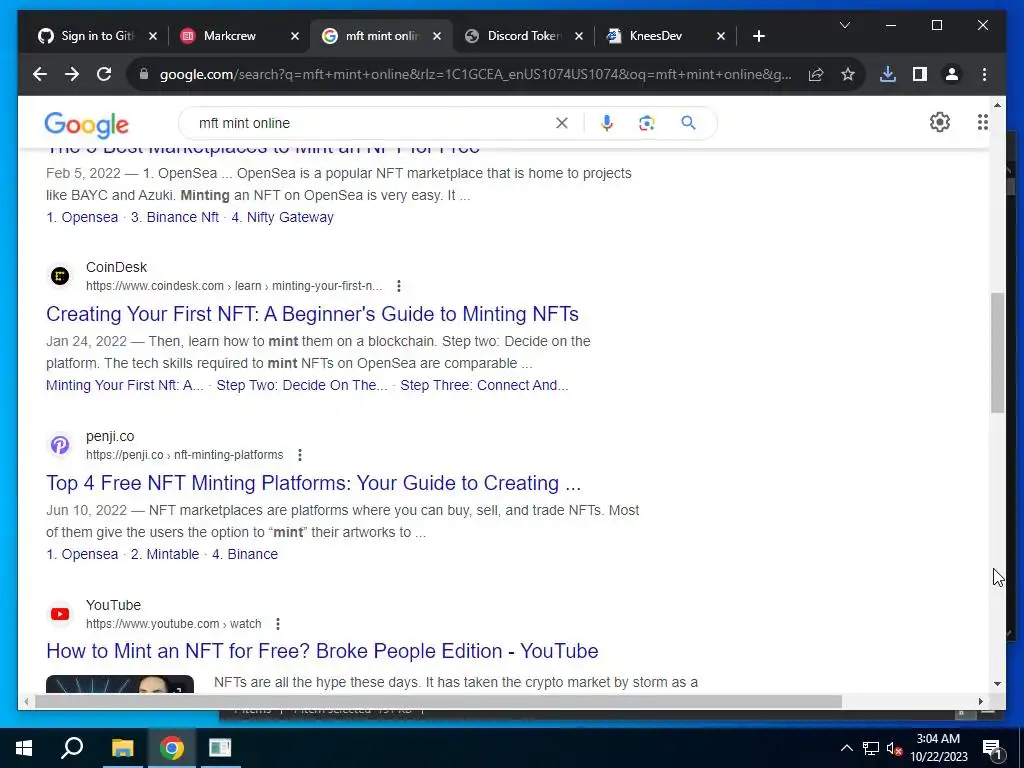The width and height of the screenshot is (1024, 768).
Task: Search by image lens icon
Action: pyautogui.click(x=647, y=123)
